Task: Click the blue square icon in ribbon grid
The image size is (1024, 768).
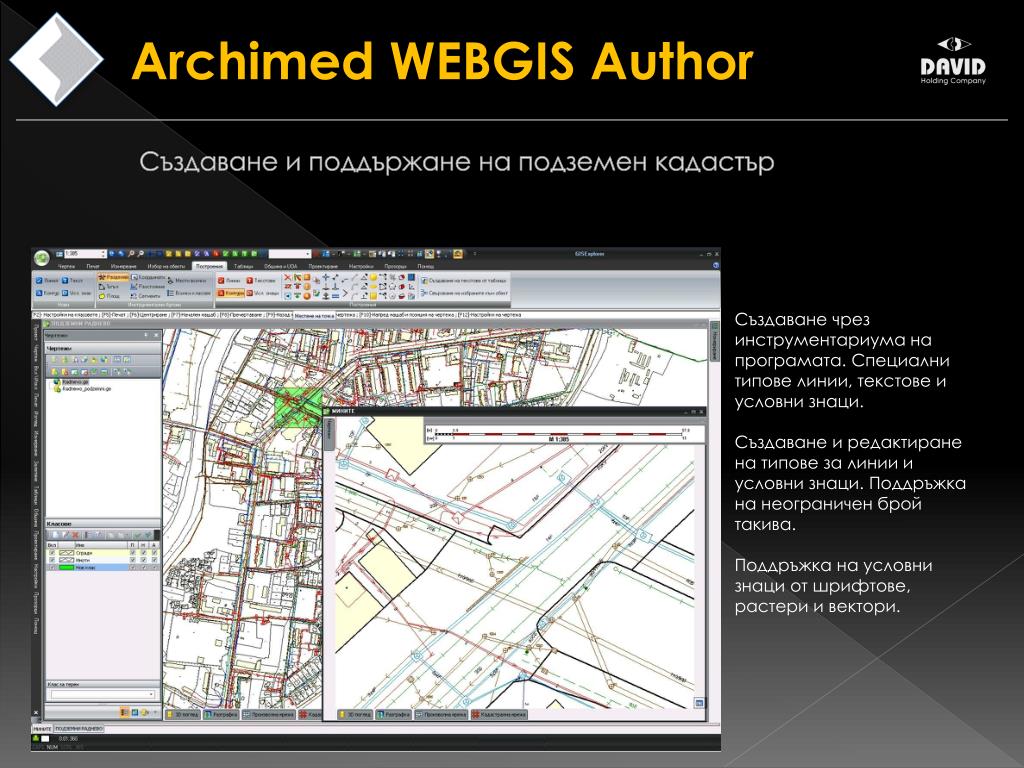Action: 411,277
